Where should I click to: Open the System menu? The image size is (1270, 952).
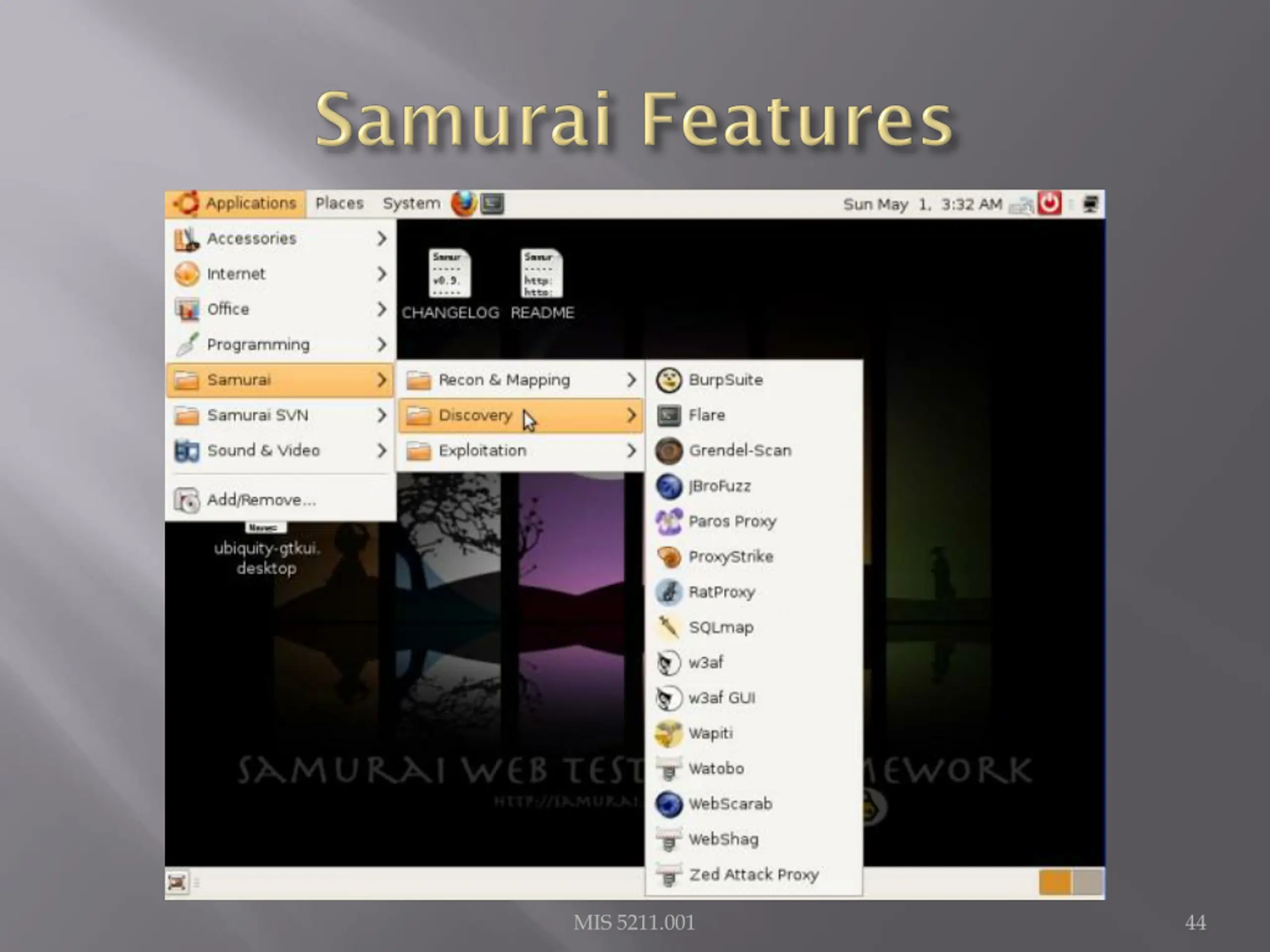[x=411, y=204]
